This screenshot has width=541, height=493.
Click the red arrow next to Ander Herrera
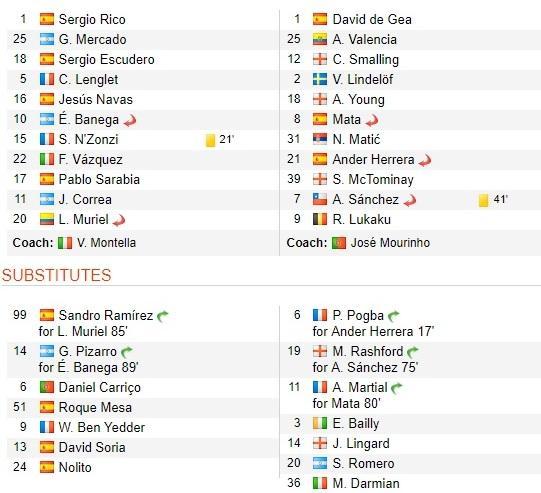point(425,160)
